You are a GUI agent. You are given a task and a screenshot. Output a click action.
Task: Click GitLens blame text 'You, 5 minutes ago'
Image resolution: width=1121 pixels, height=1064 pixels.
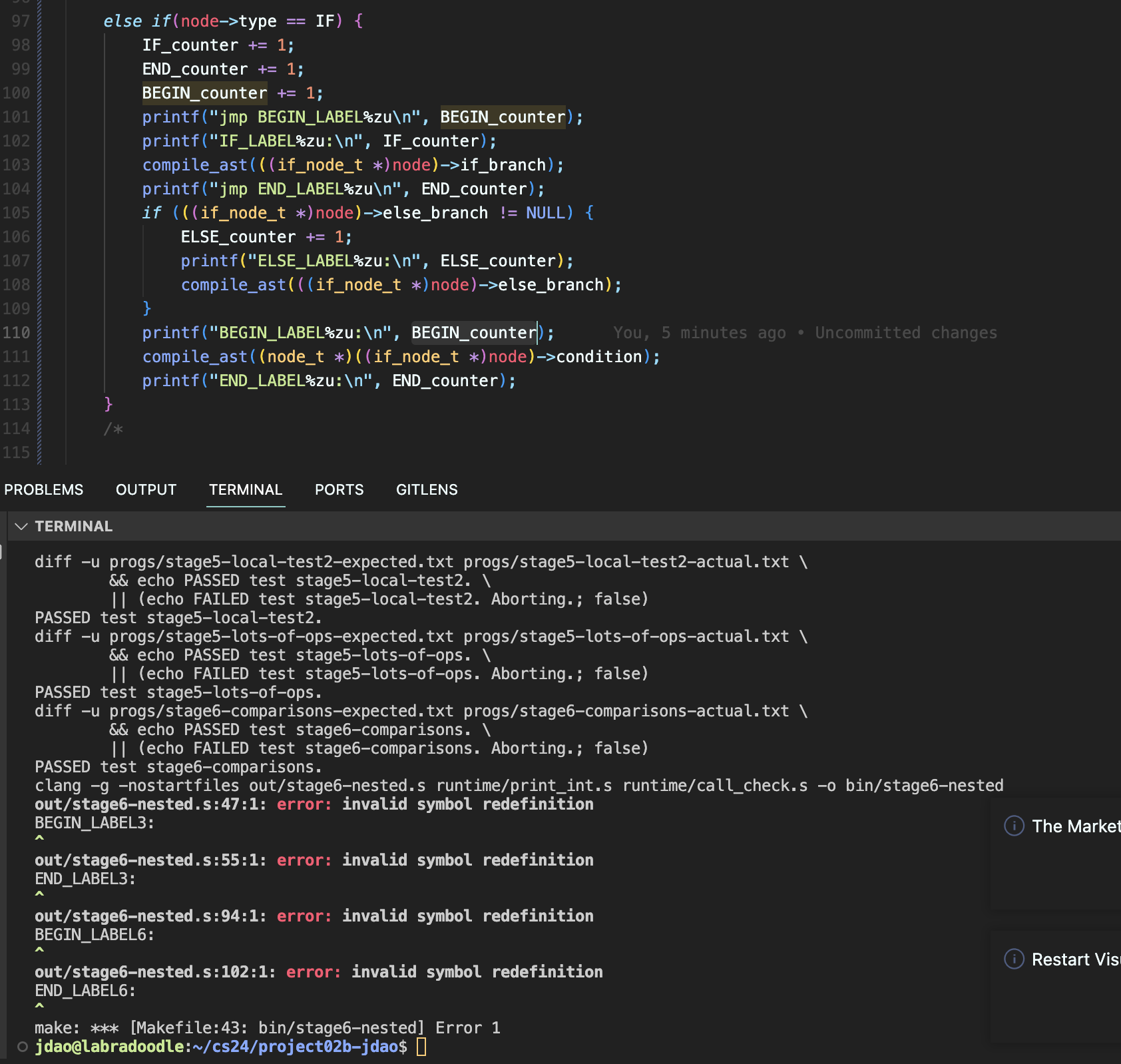(699, 333)
